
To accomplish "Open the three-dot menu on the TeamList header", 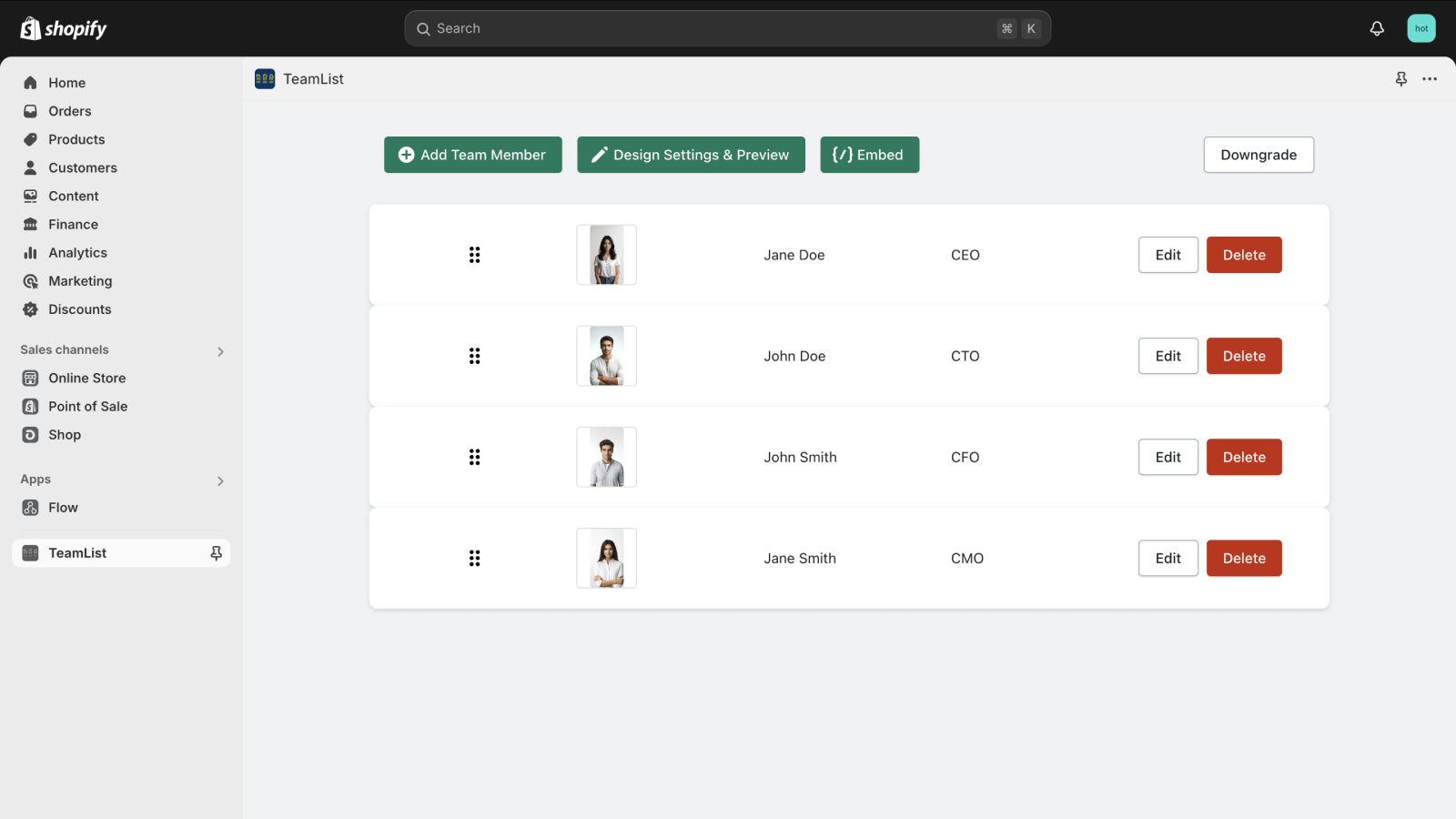I will [1430, 79].
